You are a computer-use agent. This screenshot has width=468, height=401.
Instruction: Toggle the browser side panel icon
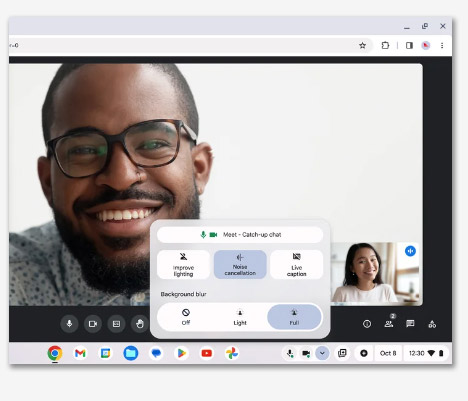point(409,46)
